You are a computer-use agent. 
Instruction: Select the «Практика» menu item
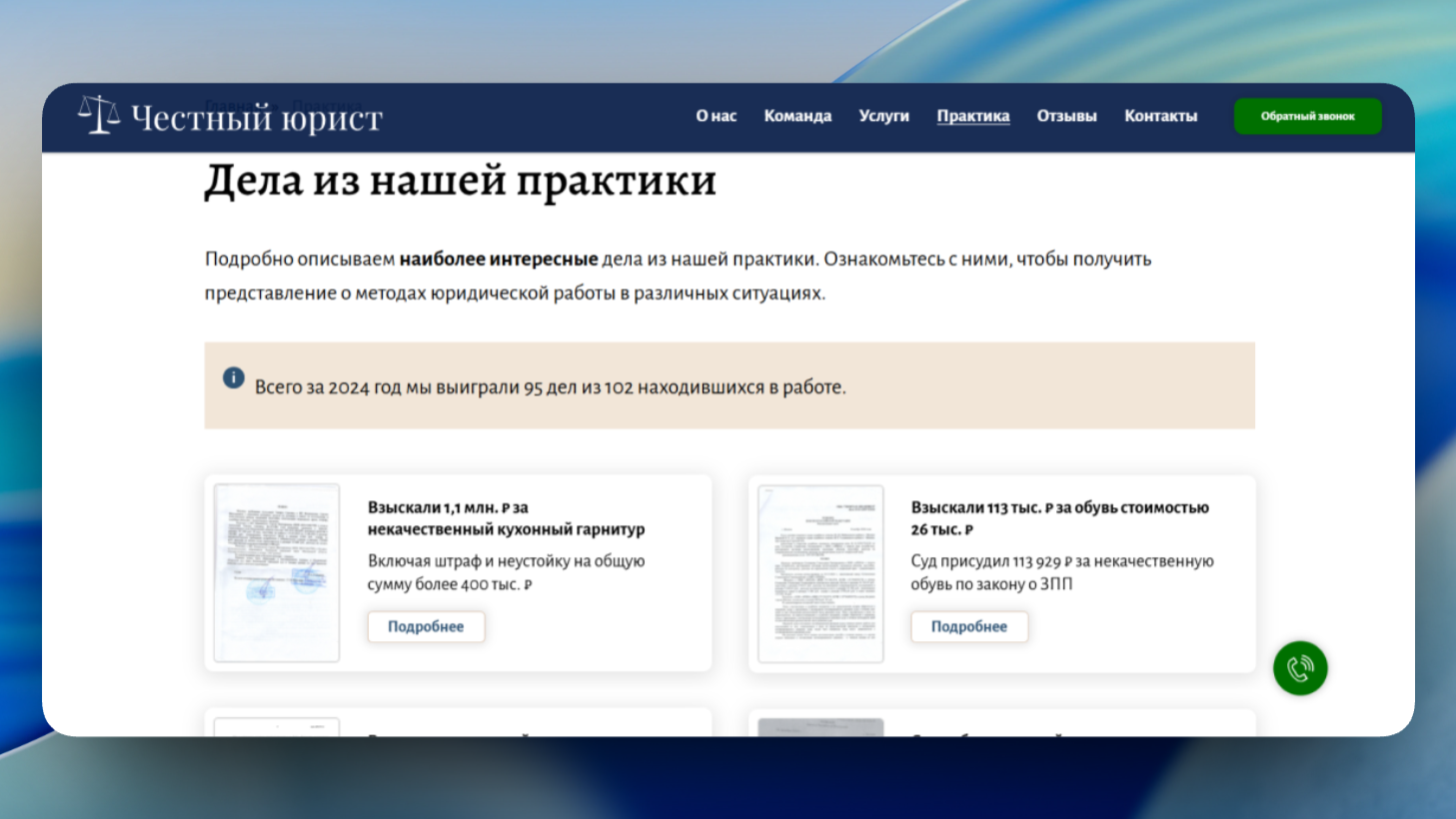(x=973, y=116)
